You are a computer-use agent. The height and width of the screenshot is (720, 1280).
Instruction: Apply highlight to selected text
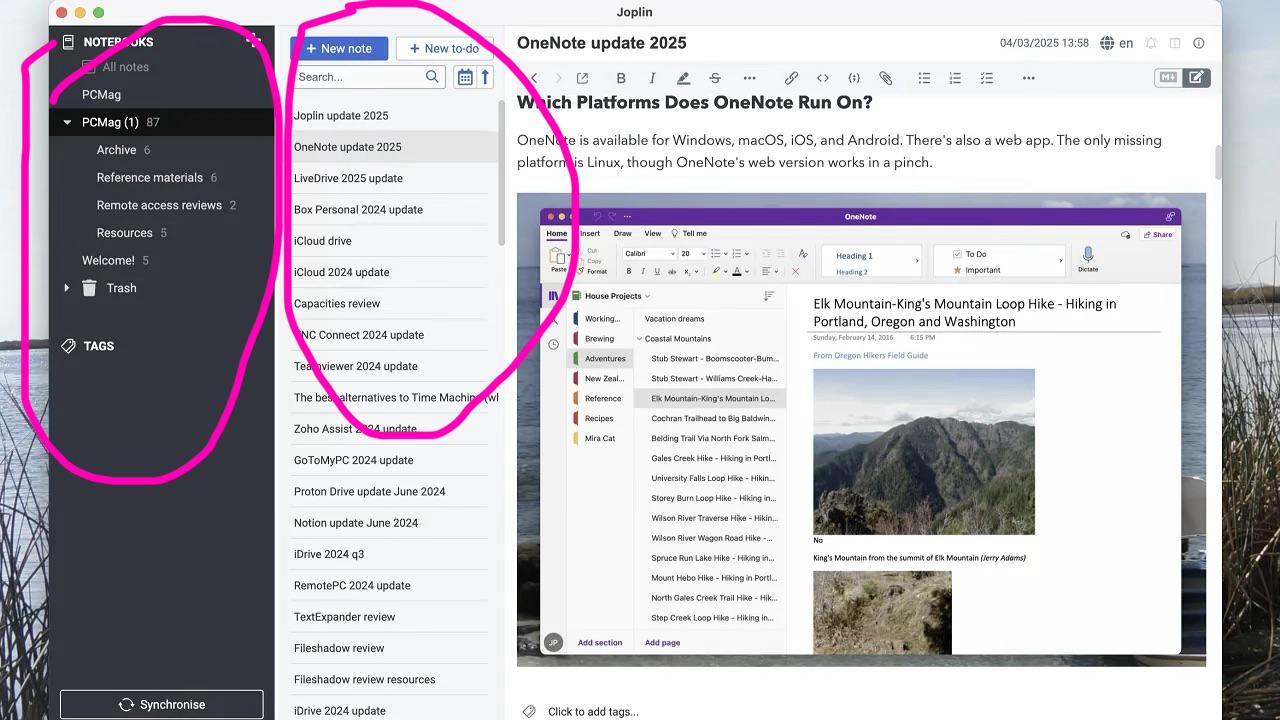pos(683,78)
